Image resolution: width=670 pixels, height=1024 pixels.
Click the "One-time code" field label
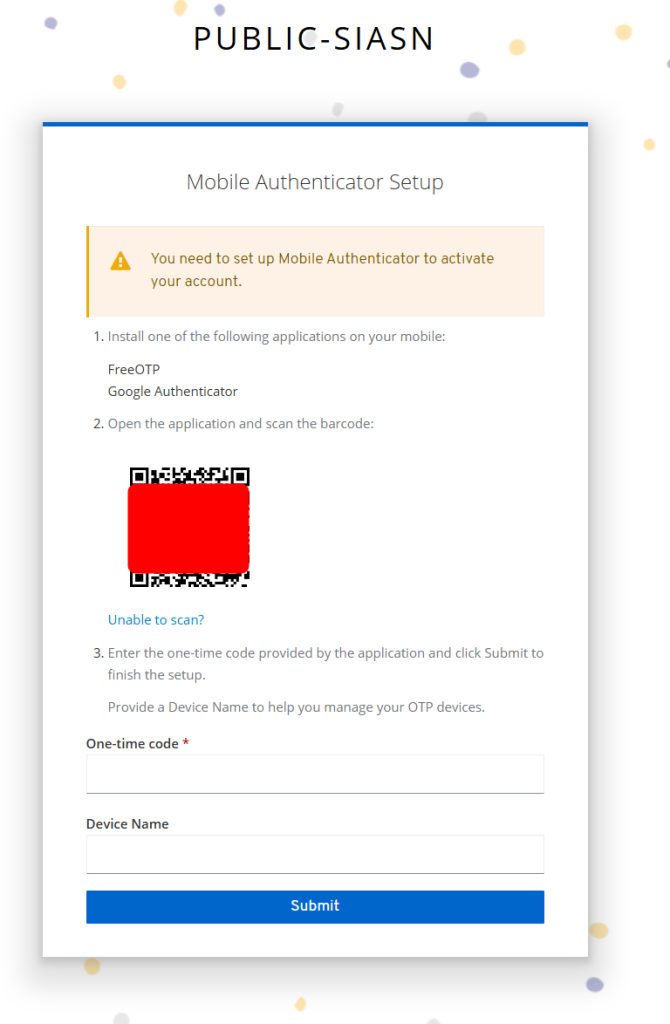click(132, 743)
